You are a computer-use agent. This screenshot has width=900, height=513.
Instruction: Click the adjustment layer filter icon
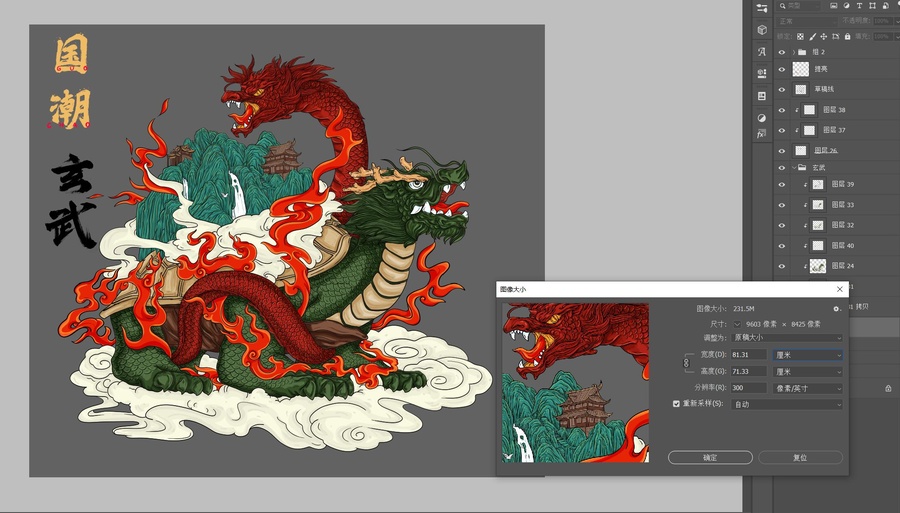(846, 6)
